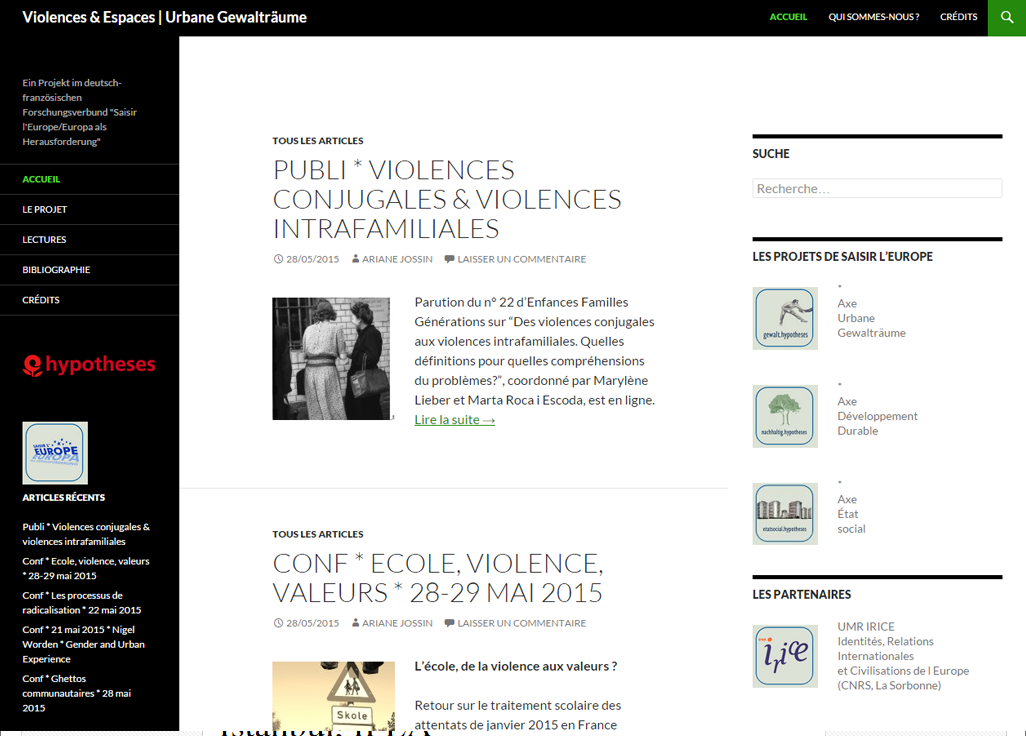Open the Skole road sign thumbnail
Screen dimensions: 1026x736
[333, 698]
